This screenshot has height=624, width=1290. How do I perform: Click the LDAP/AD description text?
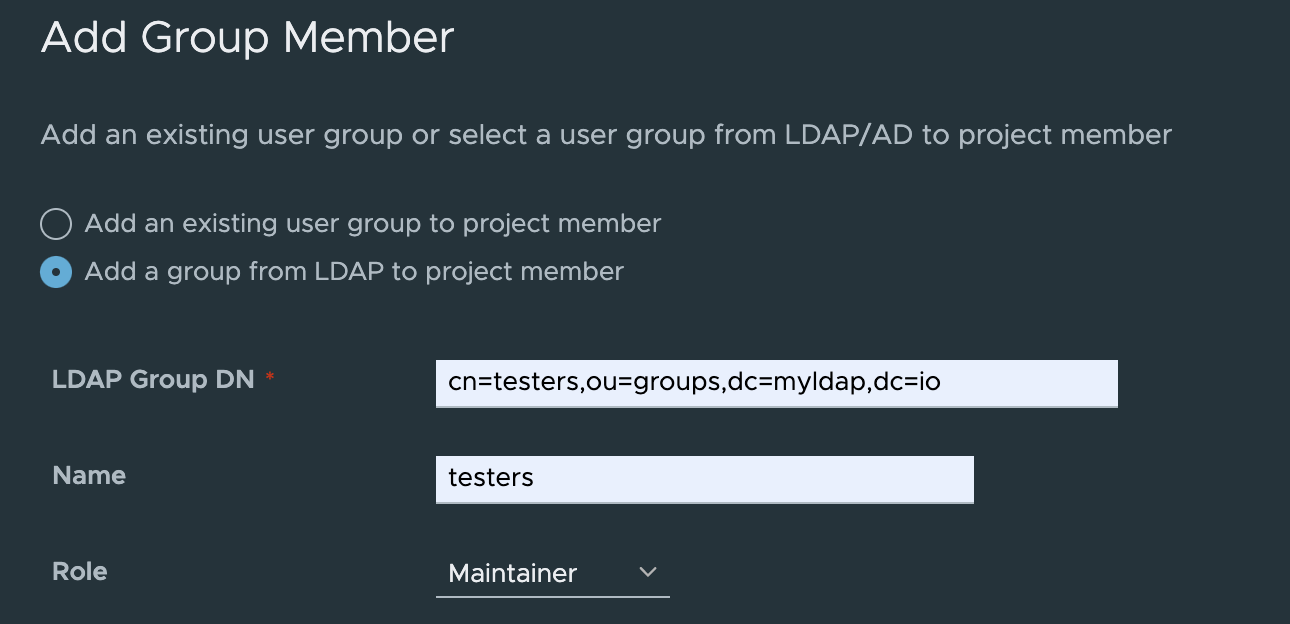pyautogui.click(x=606, y=135)
